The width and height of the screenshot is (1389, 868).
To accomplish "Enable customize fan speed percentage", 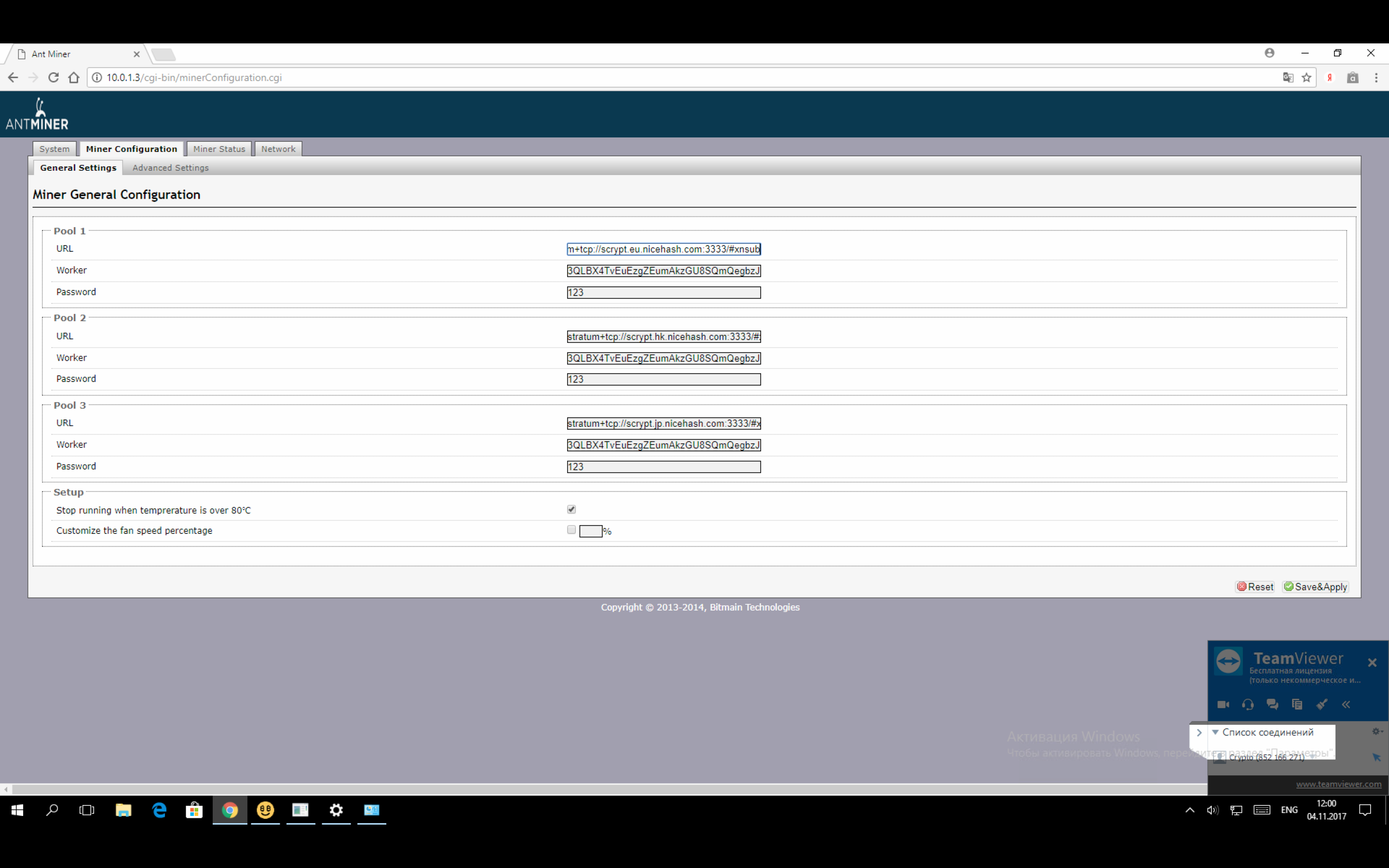I will tap(571, 530).
